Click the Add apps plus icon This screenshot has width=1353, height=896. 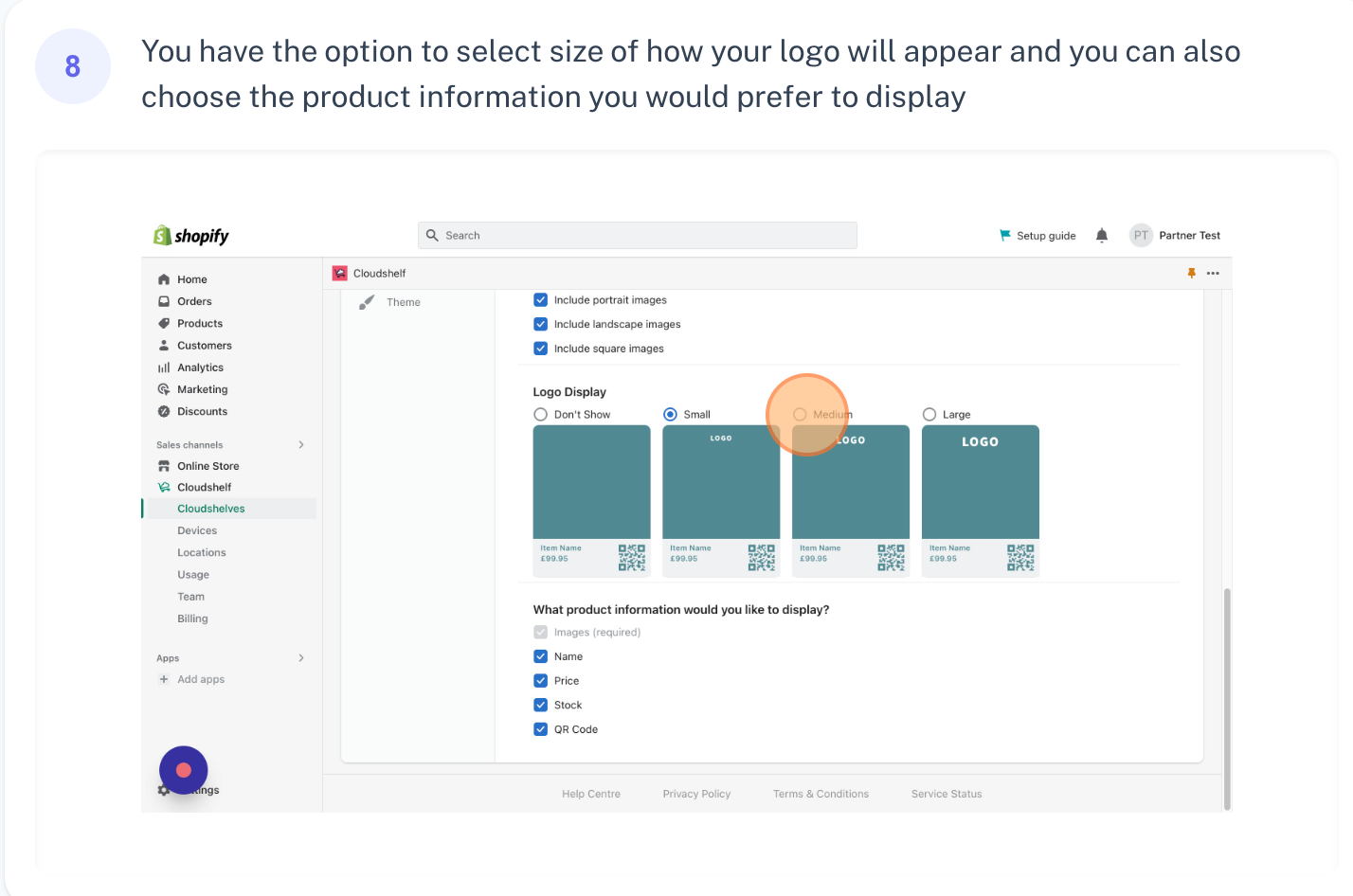(164, 679)
